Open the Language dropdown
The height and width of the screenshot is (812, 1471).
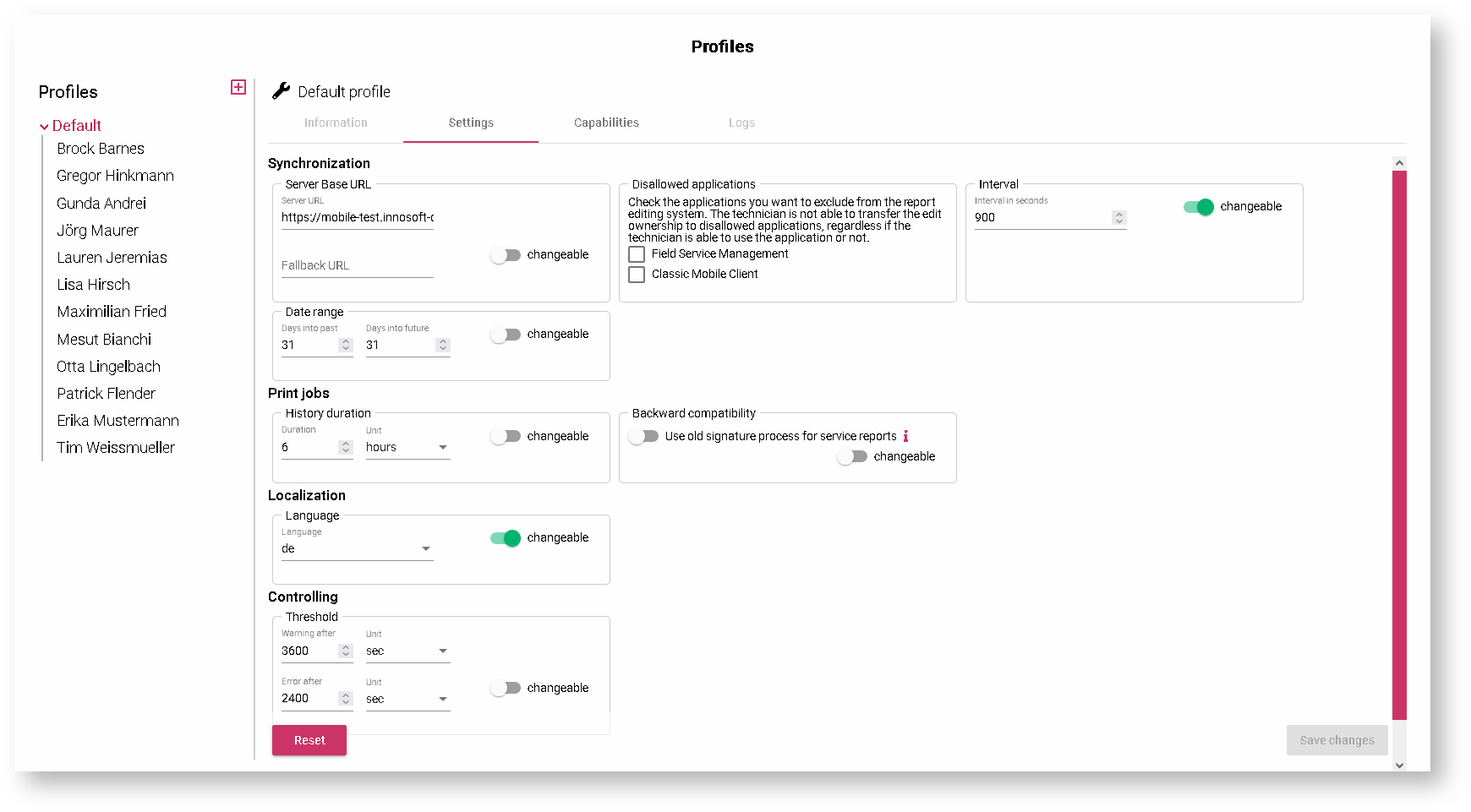(x=357, y=549)
